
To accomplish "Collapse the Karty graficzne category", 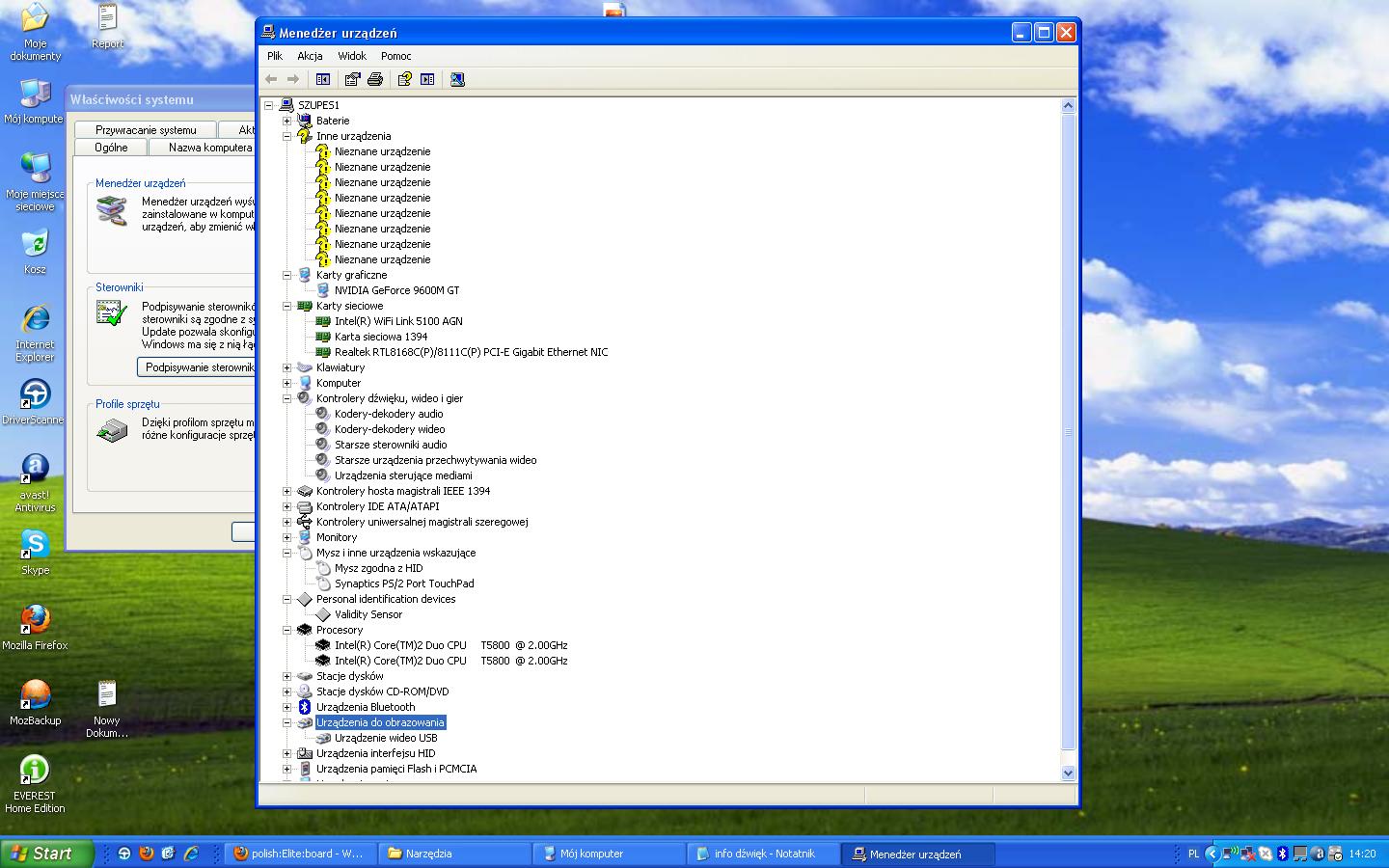I will 286,275.
